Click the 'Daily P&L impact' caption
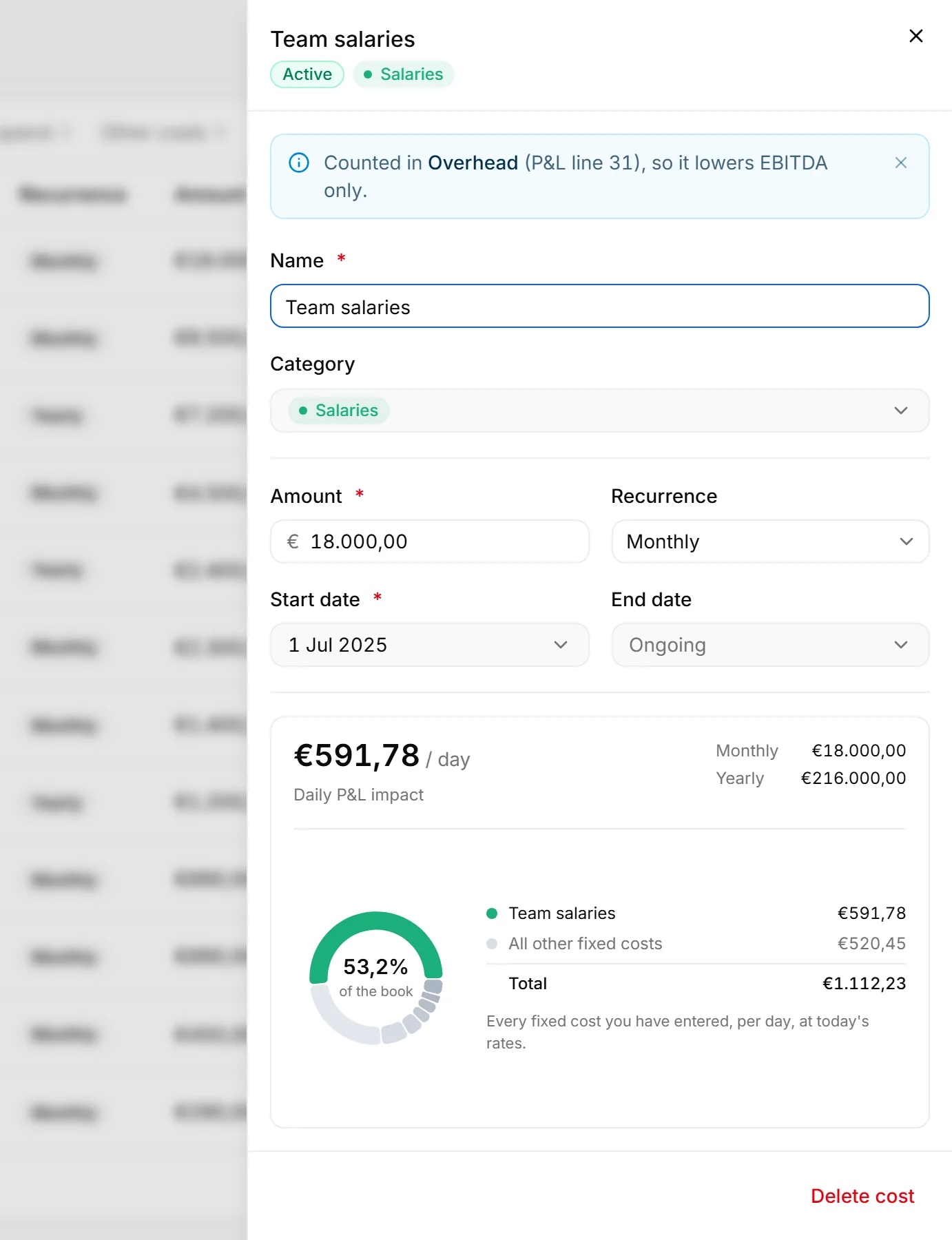 pos(358,795)
